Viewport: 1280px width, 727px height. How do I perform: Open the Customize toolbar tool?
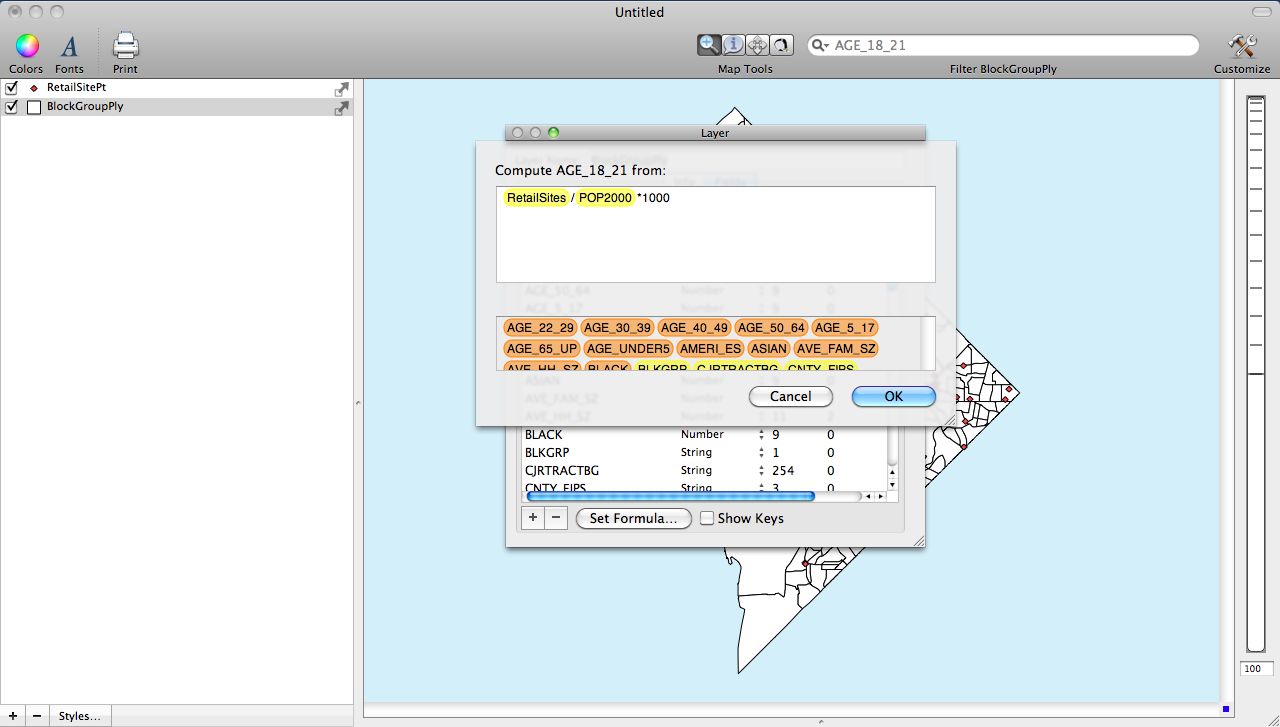coord(1242,46)
